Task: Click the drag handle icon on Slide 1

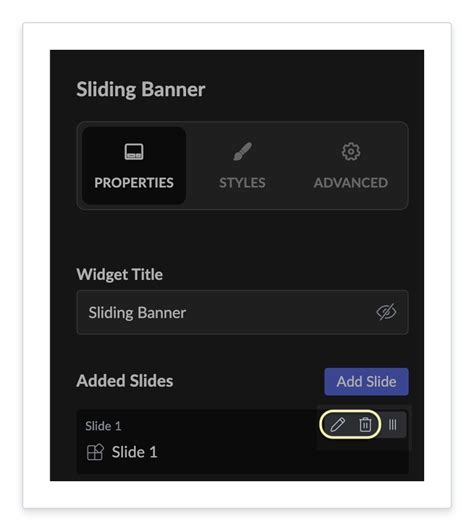Action: [x=392, y=424]
